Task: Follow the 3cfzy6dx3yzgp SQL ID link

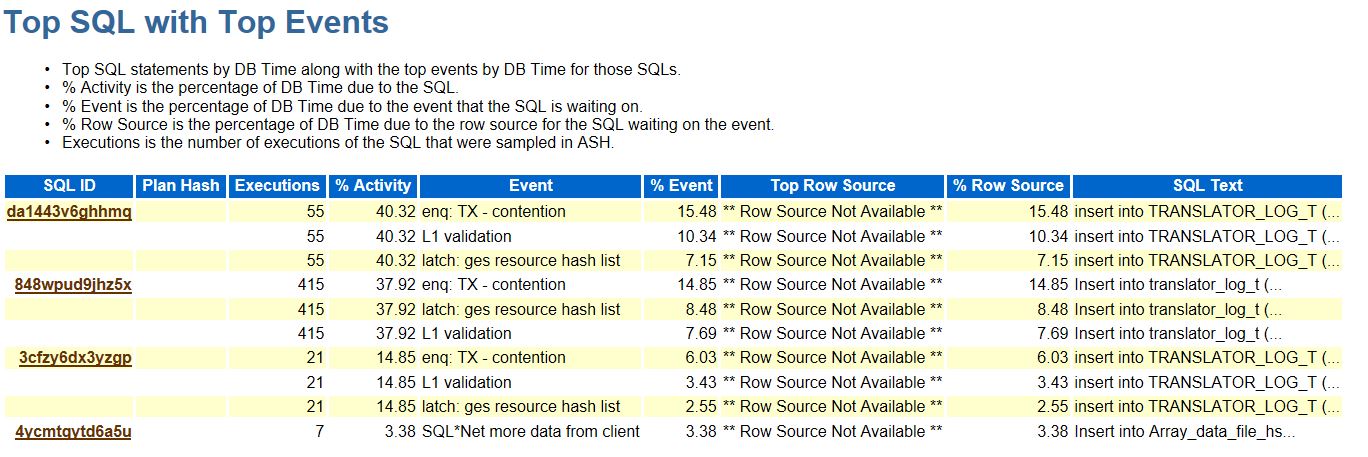Action: point(75,358)
